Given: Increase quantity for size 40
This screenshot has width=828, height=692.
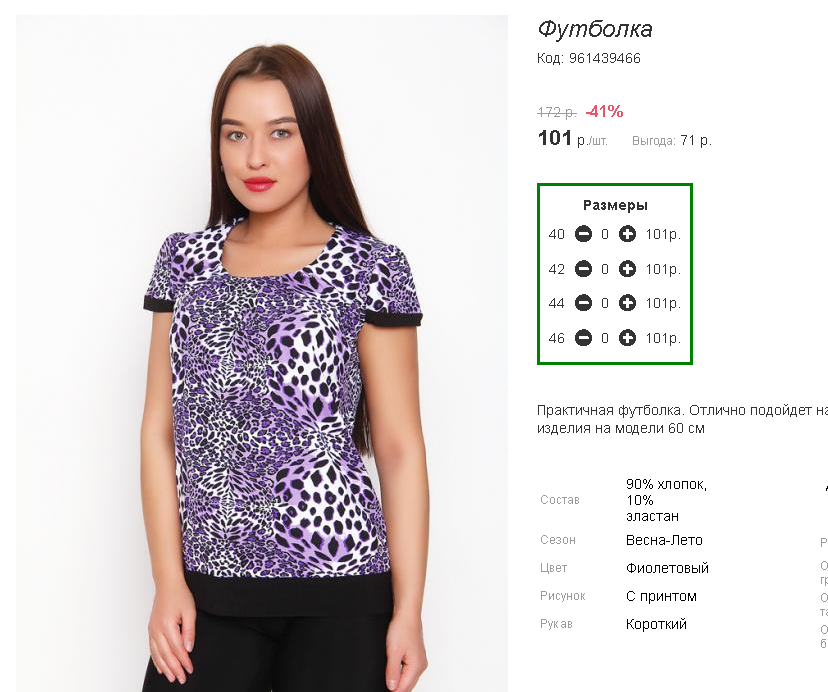Looking at the screenshot, I should click(x=627, y=234).
